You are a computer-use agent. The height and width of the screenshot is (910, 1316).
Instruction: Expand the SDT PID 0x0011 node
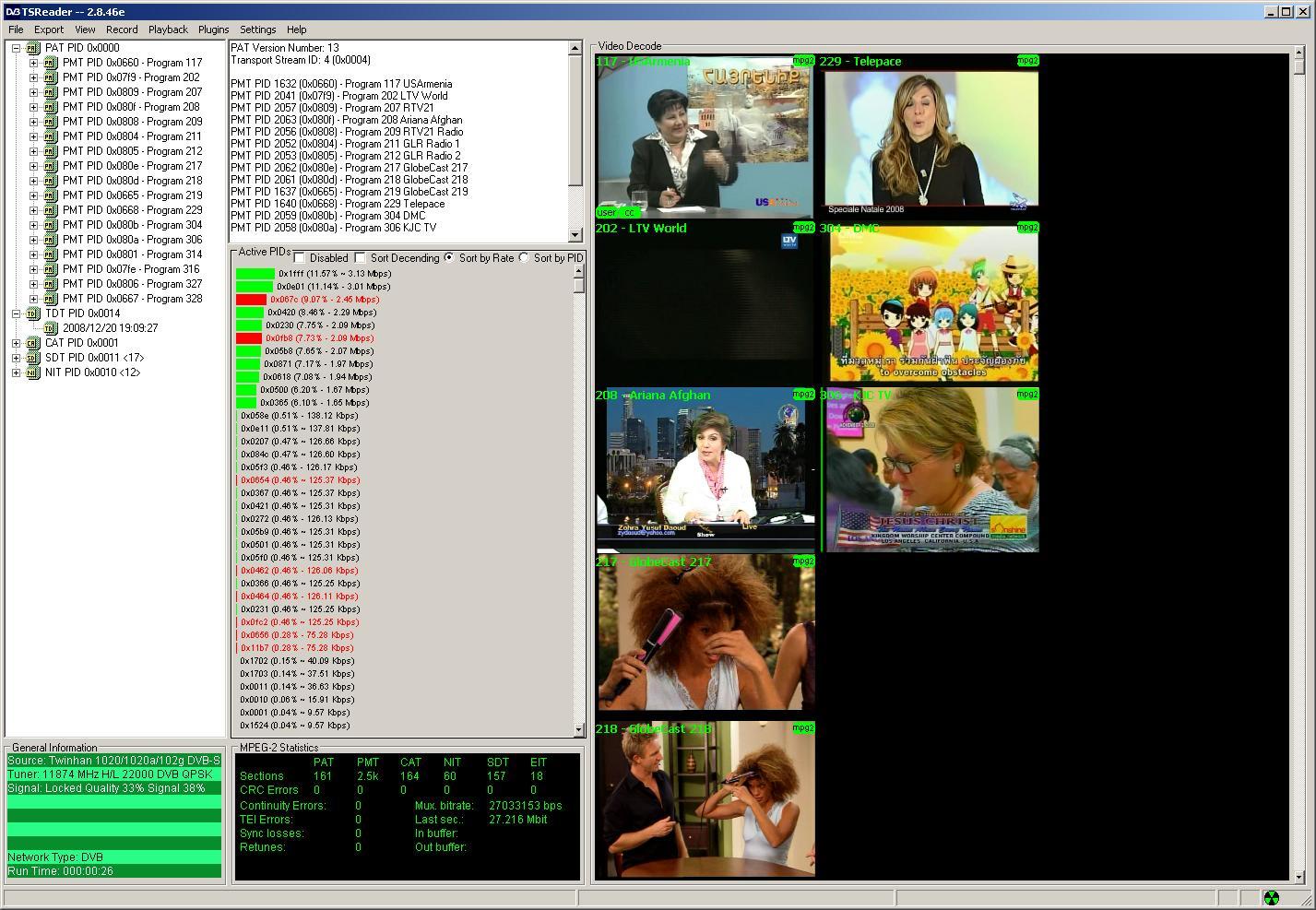pyautogui.click(x=16, y=358)
